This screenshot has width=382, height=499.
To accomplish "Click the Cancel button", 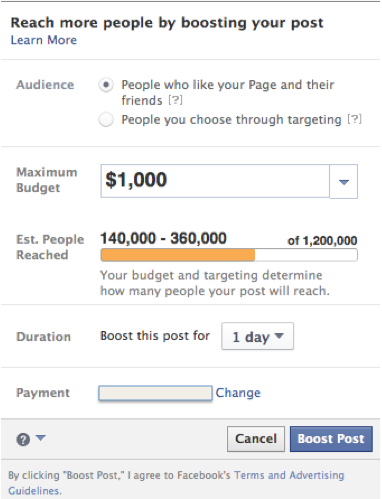I will tap(256, 439).
